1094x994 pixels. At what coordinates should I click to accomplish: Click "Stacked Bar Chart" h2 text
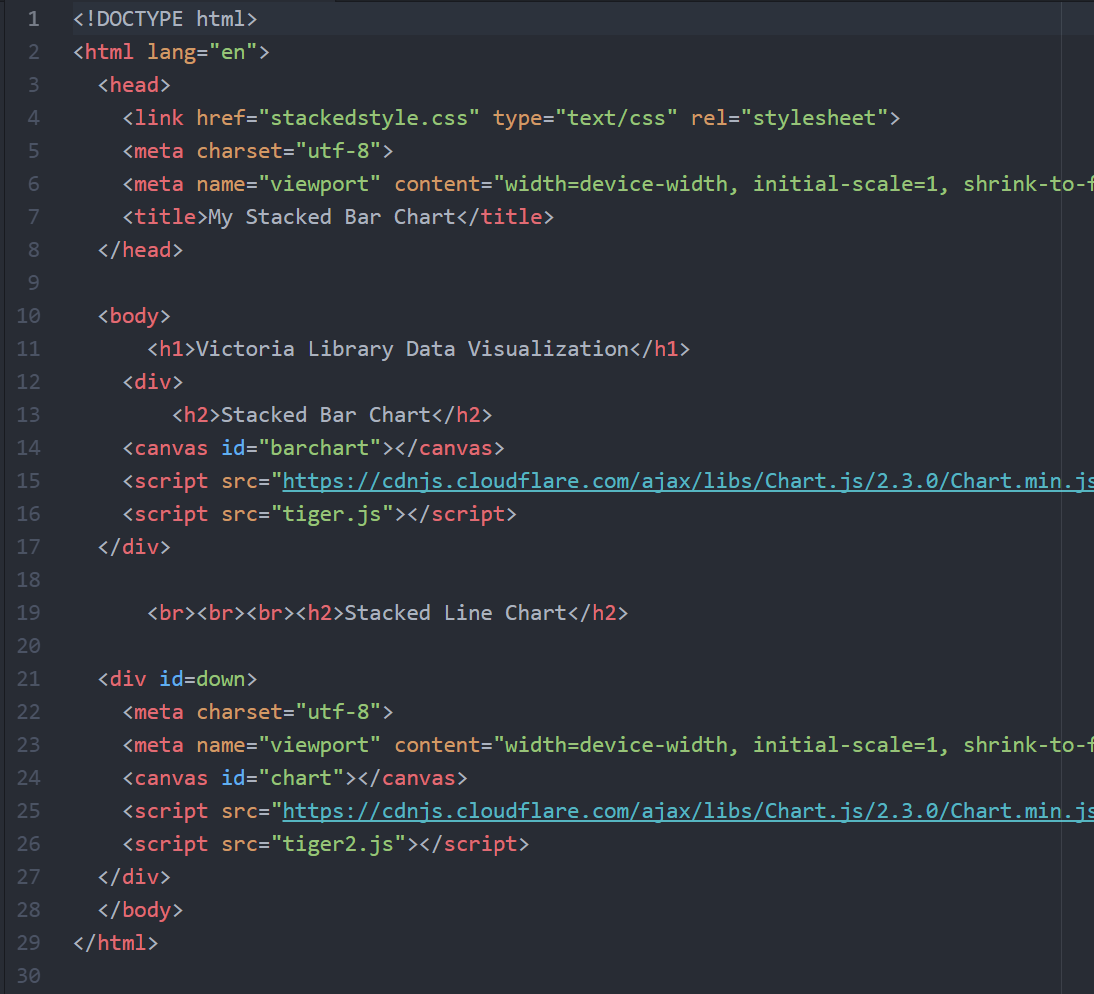tap(326, 415)
